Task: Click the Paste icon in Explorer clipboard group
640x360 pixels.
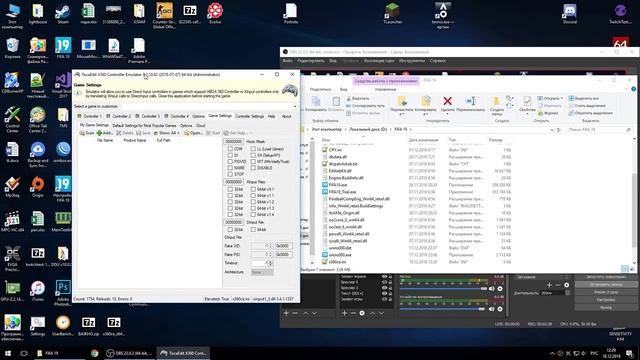Action: click(336, 101)
